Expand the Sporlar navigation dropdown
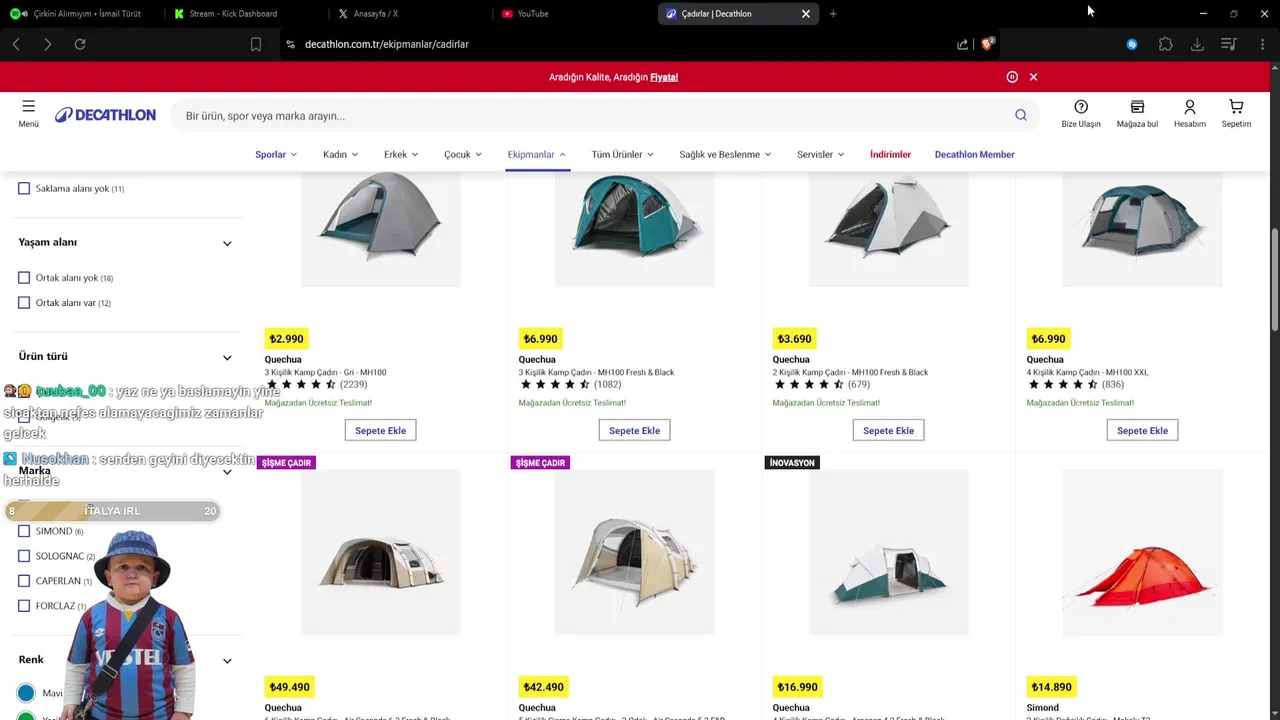 (276, 155)
